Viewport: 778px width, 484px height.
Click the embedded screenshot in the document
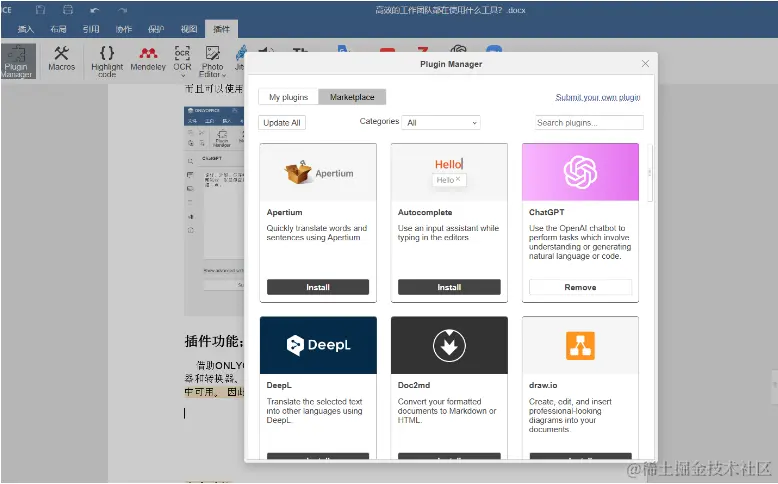coord(214,211)
